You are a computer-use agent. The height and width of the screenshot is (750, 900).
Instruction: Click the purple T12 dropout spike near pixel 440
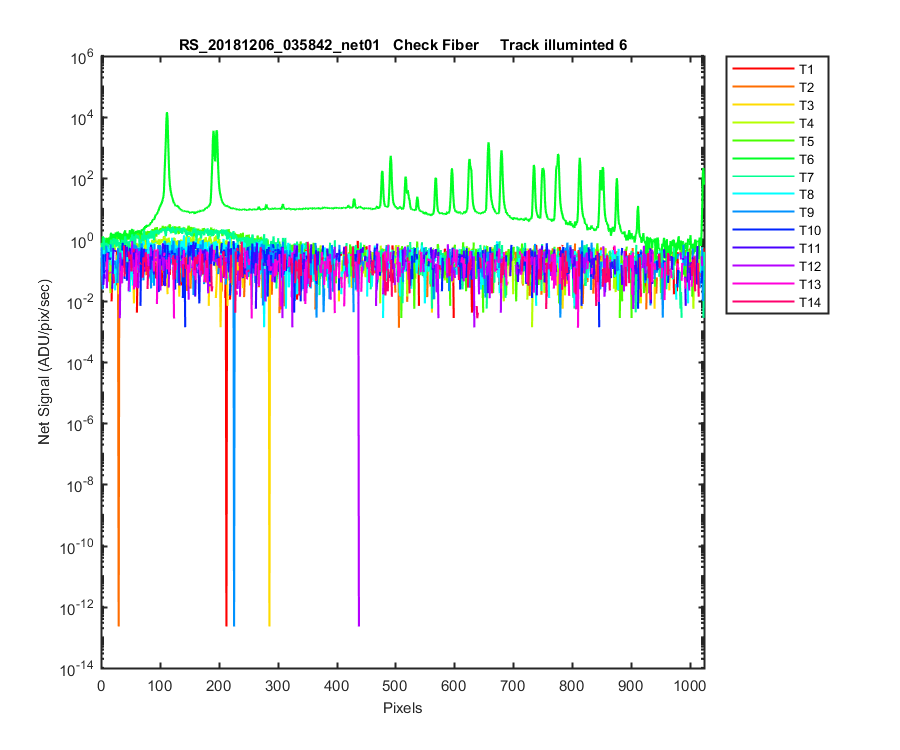[359, 459]
